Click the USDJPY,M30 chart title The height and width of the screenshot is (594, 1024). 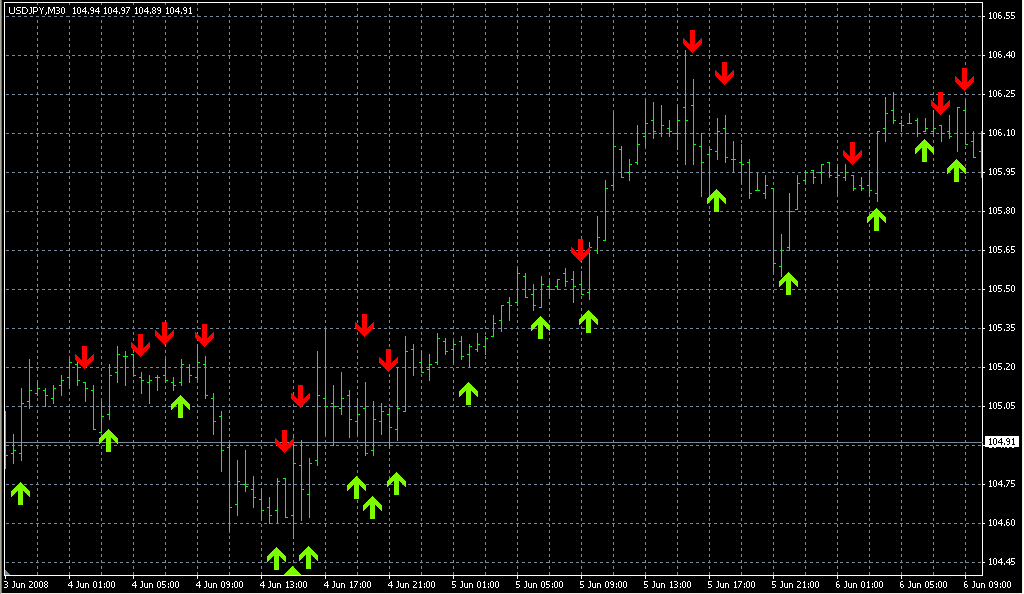tap(35, 9)
